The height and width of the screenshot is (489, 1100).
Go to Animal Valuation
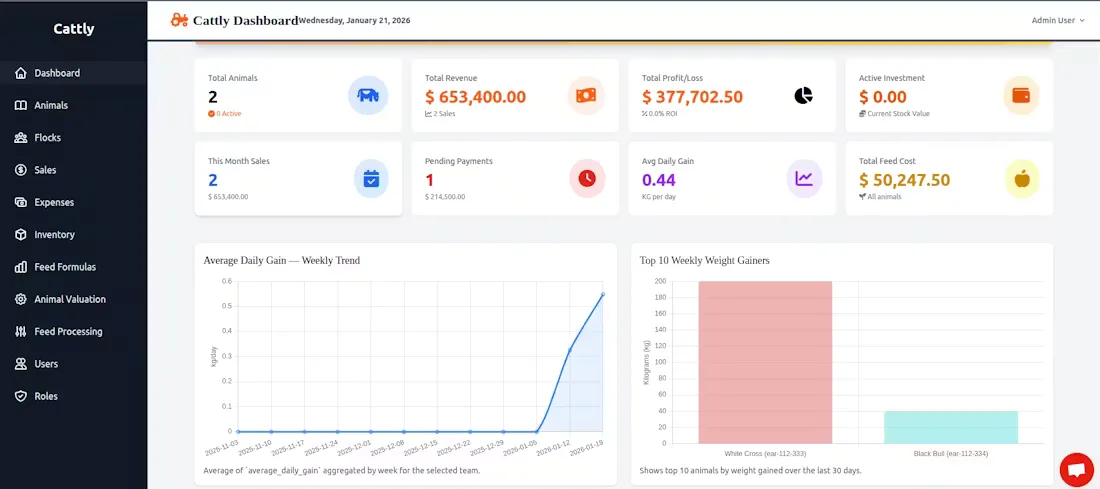pos(74,299)
